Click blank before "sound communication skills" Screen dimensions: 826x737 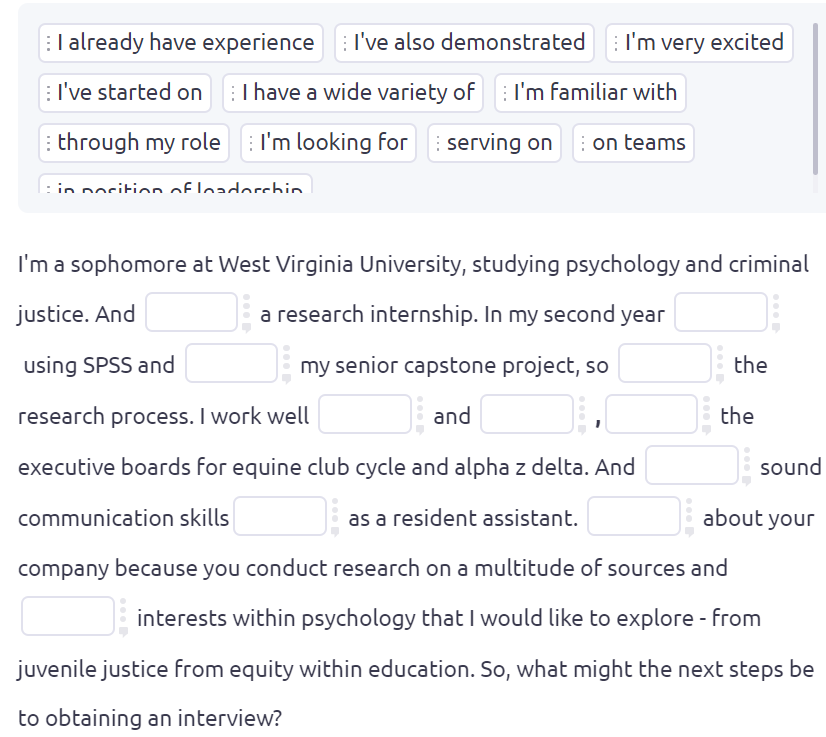click(x=691, y=466)
